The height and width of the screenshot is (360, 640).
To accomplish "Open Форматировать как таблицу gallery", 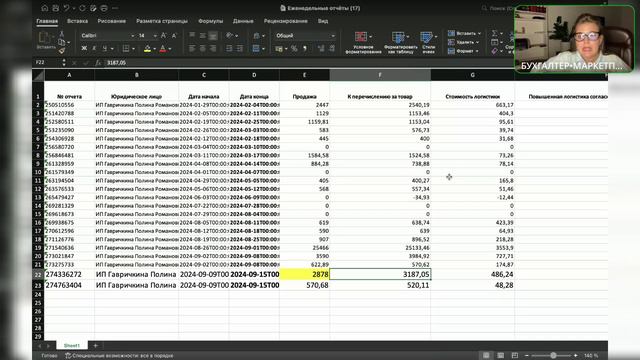I will coord(401,42).
